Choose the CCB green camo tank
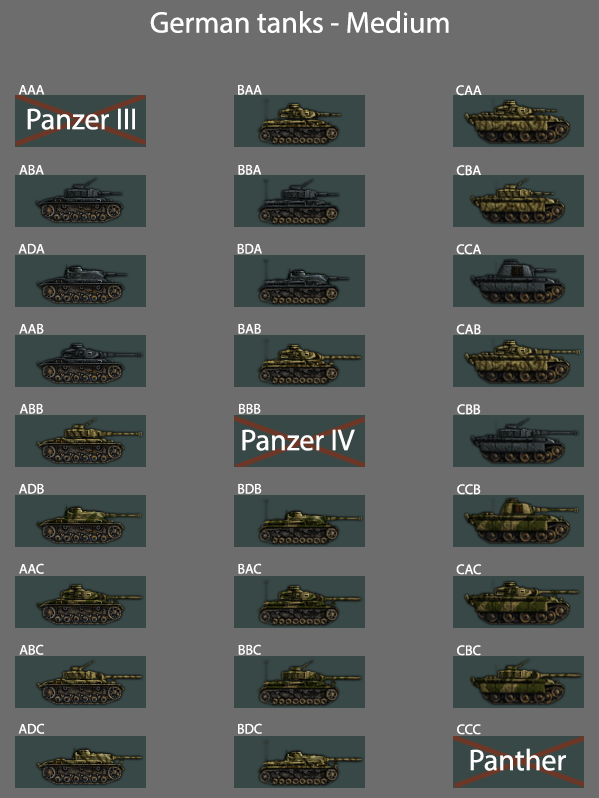599x798 pixels. point(518,521)
